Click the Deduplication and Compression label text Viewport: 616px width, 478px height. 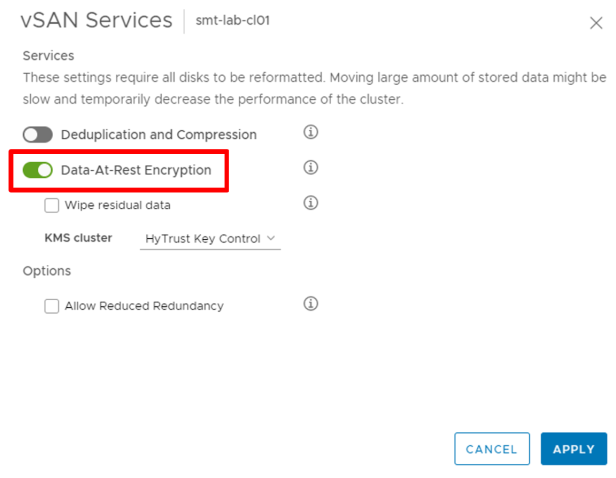(159, 135)
